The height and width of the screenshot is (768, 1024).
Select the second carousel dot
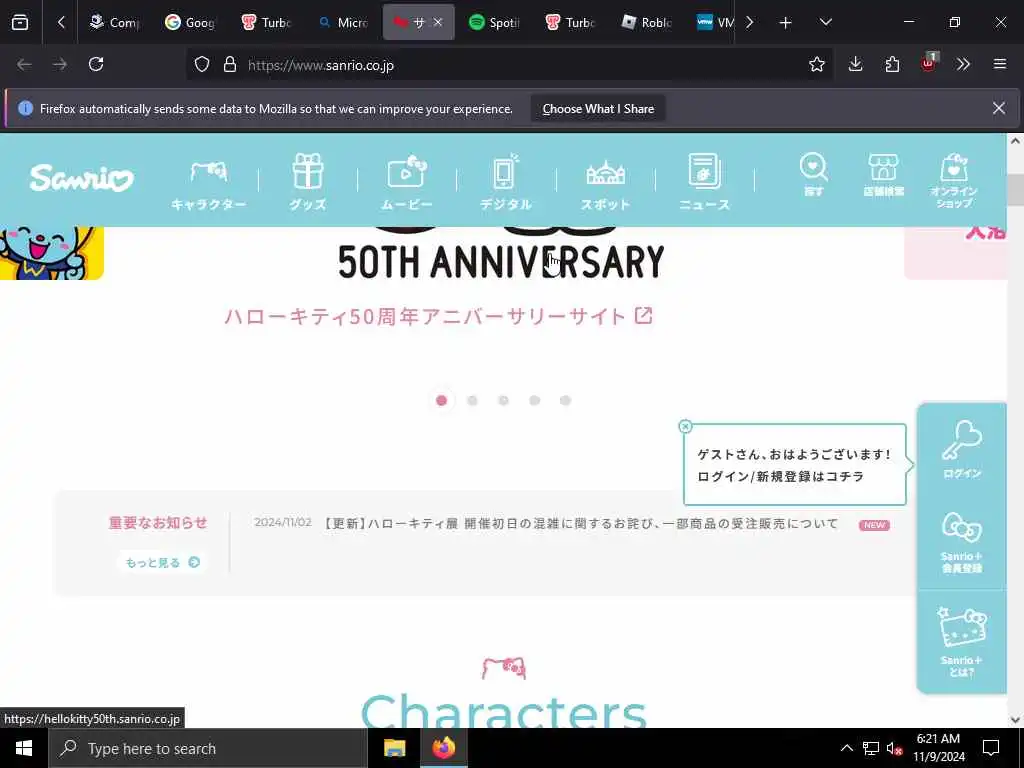[472, 400]
